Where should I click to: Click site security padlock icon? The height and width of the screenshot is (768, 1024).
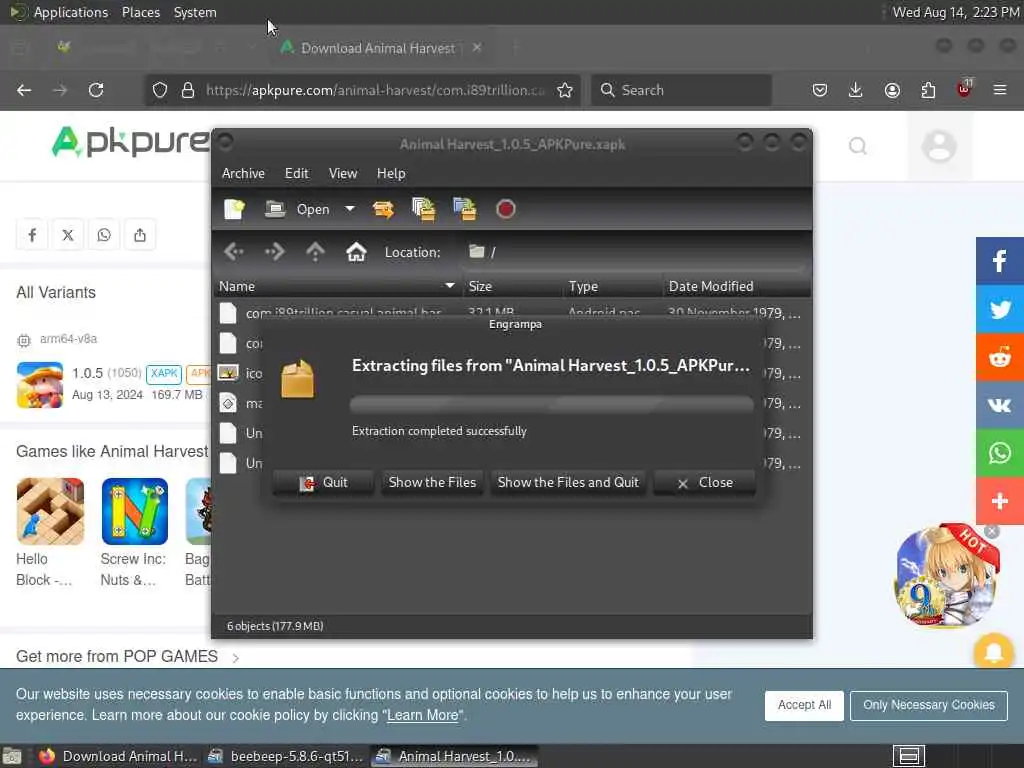click(x=188, y=90)
